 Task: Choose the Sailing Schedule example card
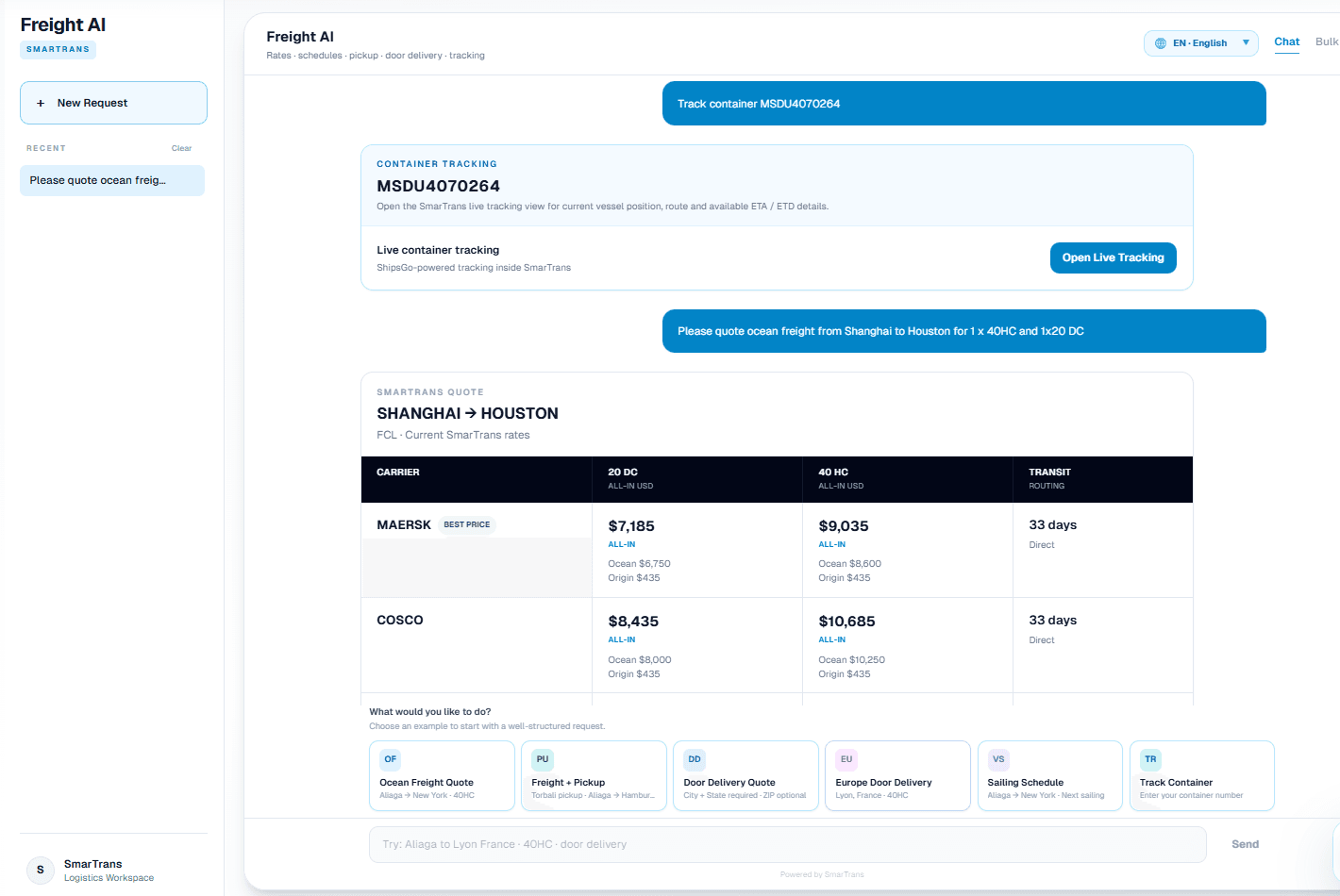pos(1049,775)
